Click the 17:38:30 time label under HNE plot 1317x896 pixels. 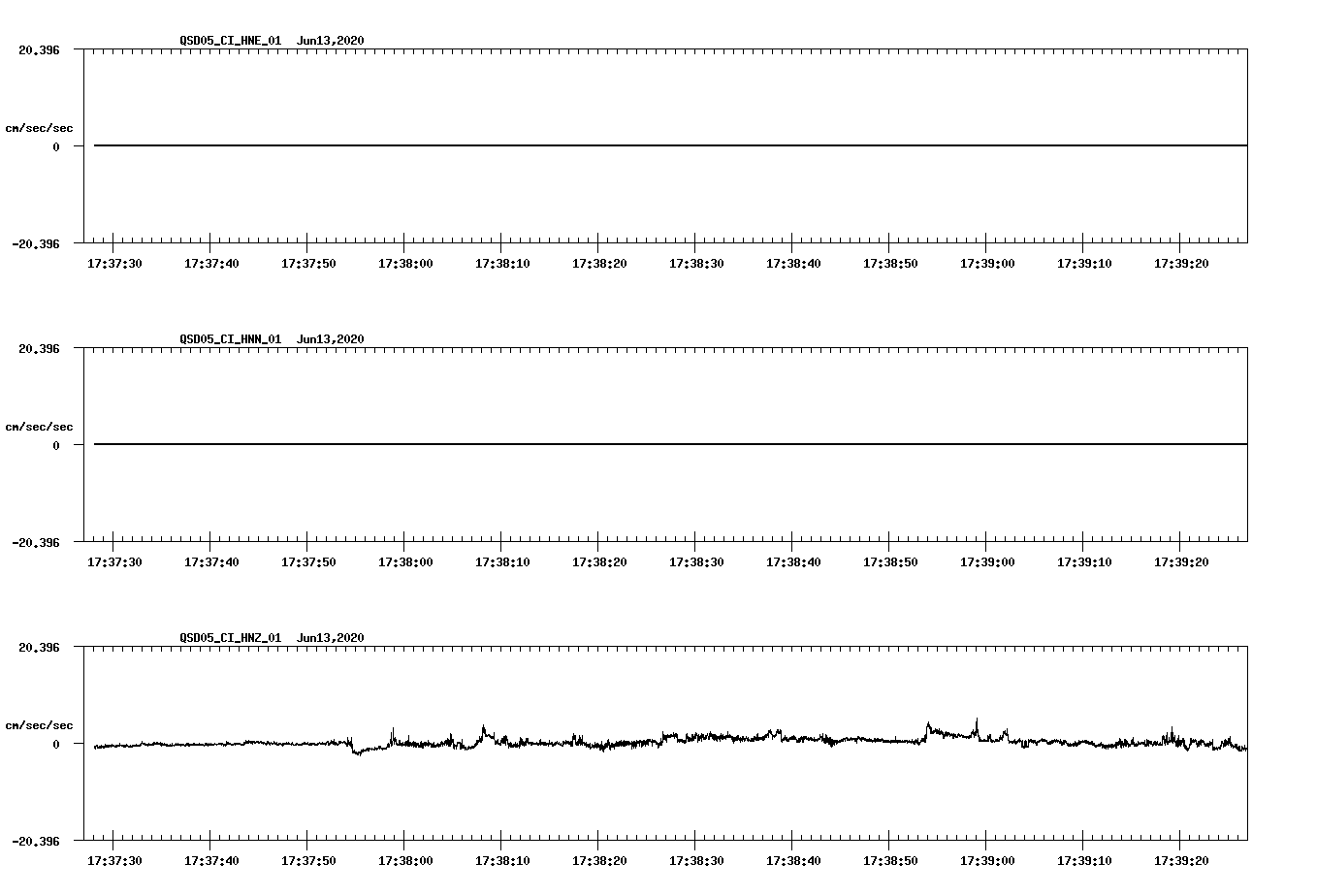tap(696, 264)
